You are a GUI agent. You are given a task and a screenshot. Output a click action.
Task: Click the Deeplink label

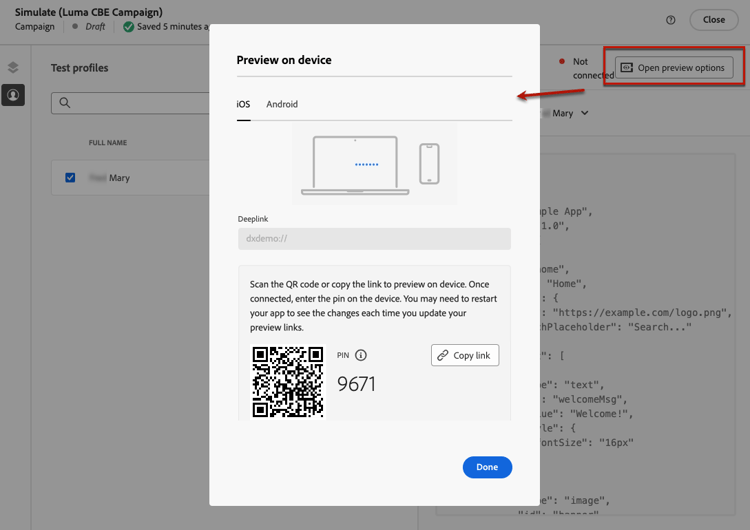tap(253, 219)
